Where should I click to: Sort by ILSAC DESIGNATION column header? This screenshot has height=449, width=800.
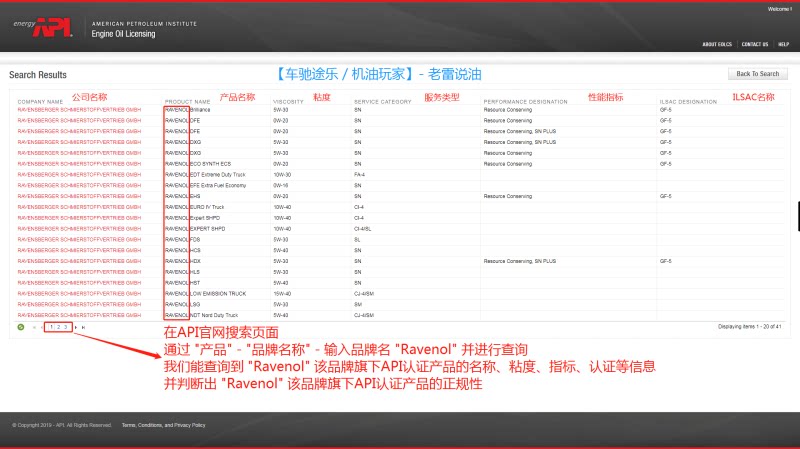pos(688,102)
